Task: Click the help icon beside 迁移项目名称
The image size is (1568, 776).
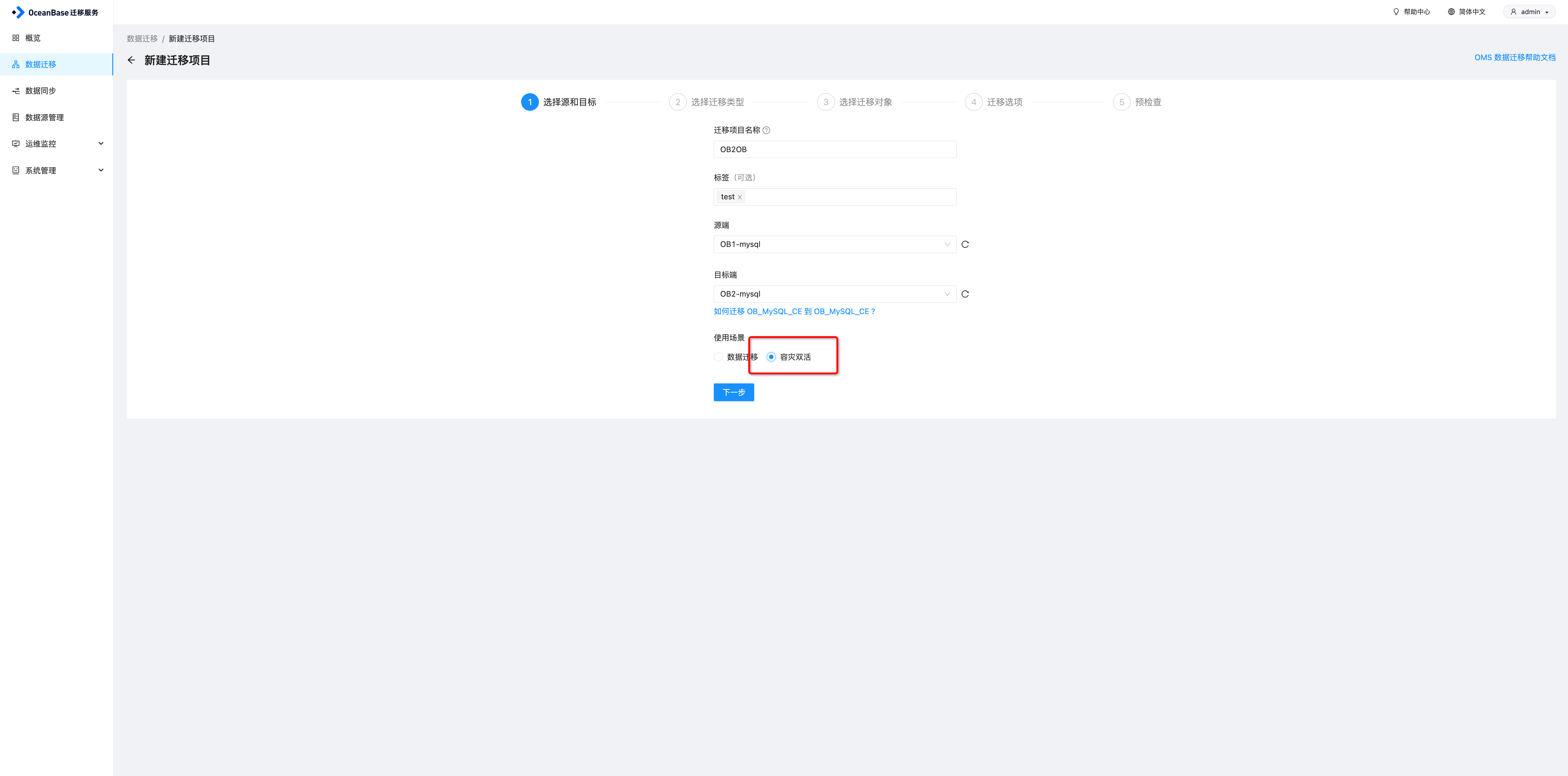Action: point(766,130)
